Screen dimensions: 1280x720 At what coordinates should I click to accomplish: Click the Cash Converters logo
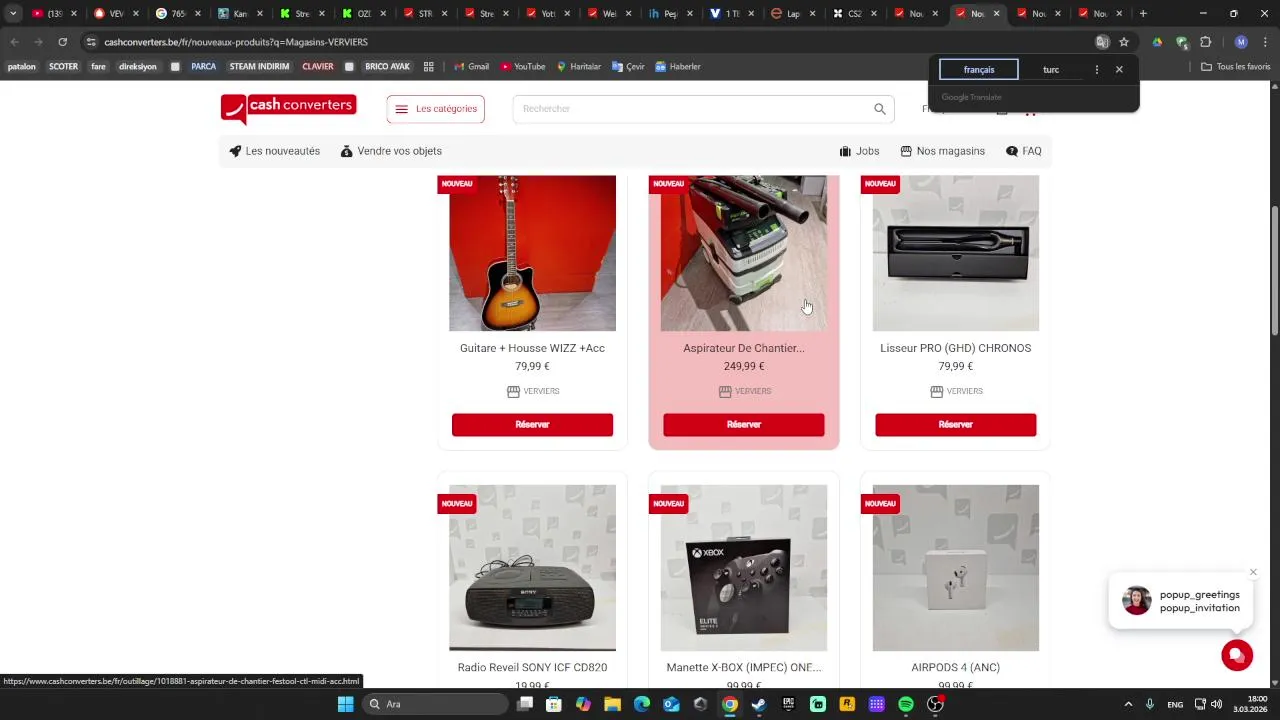[x=288, y=108]
